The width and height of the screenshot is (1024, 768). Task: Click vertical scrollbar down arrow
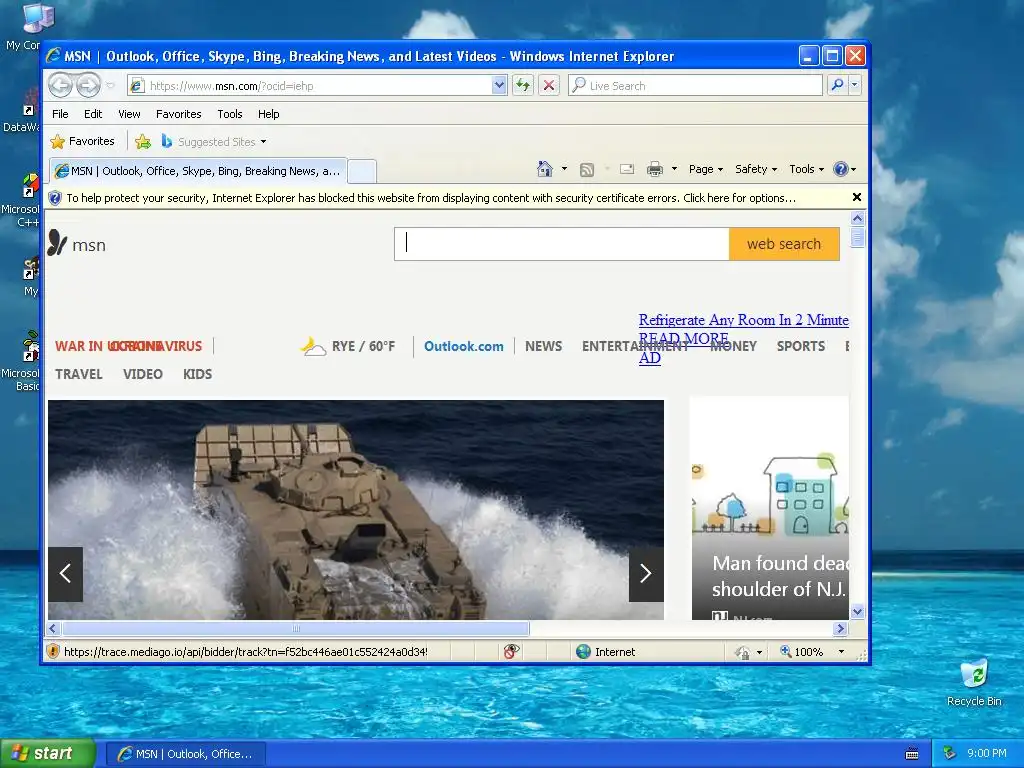coord(857,612)
